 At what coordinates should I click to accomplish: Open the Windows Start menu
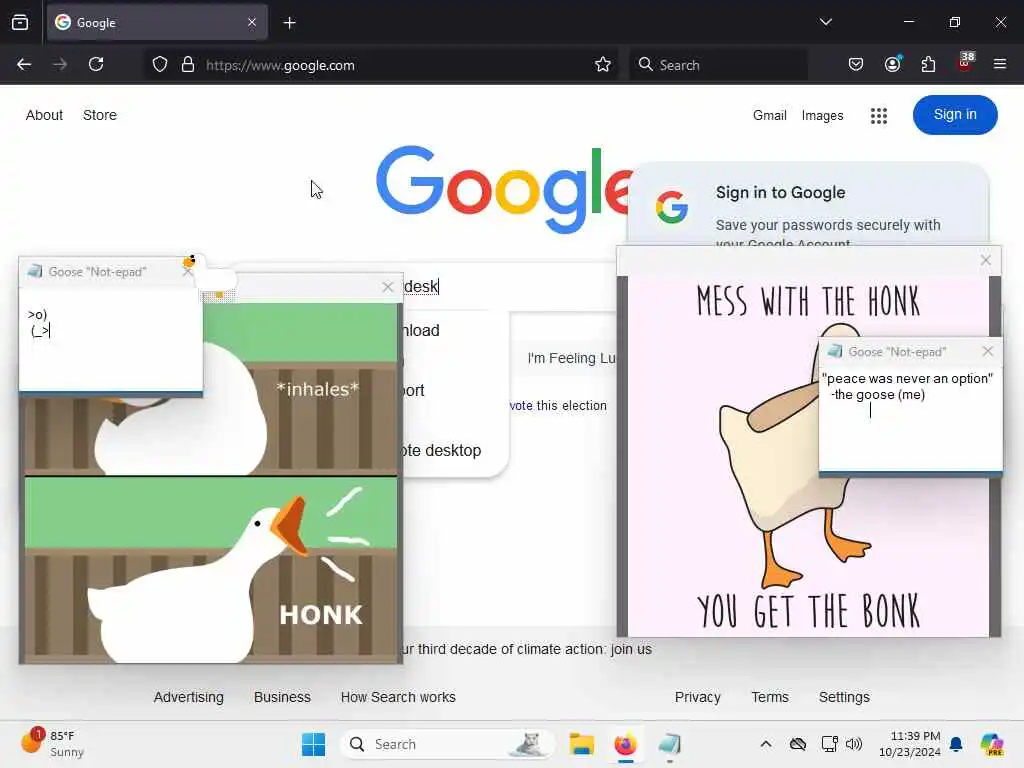tap(313, 744)
